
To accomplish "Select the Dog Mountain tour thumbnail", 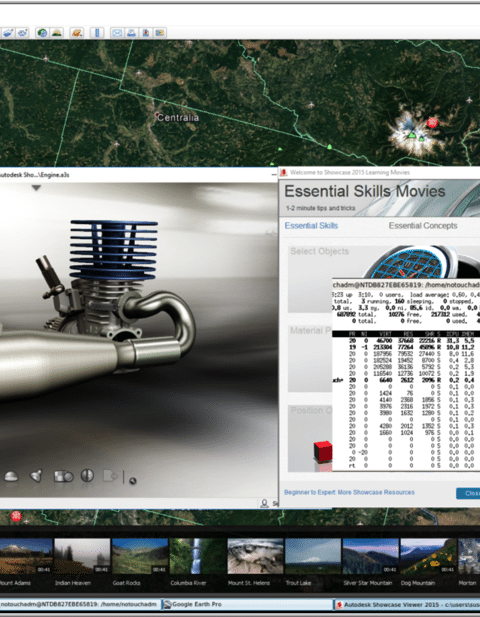I will (x=428, y=556).
